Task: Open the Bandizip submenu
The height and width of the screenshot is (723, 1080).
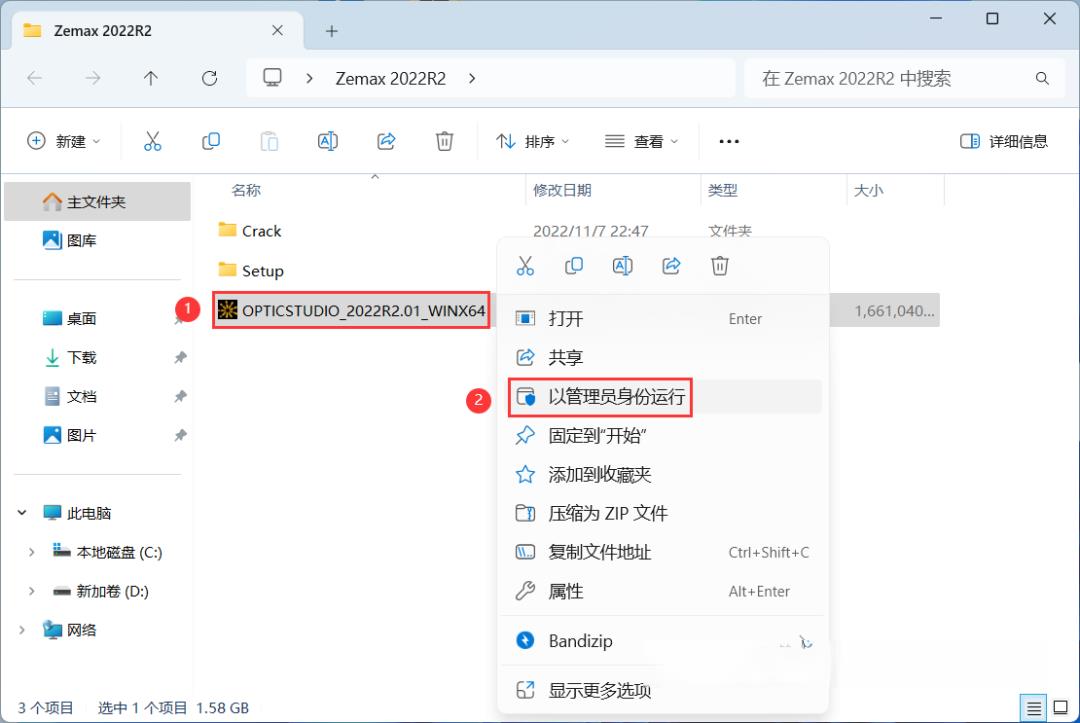Action: (665, 641)
